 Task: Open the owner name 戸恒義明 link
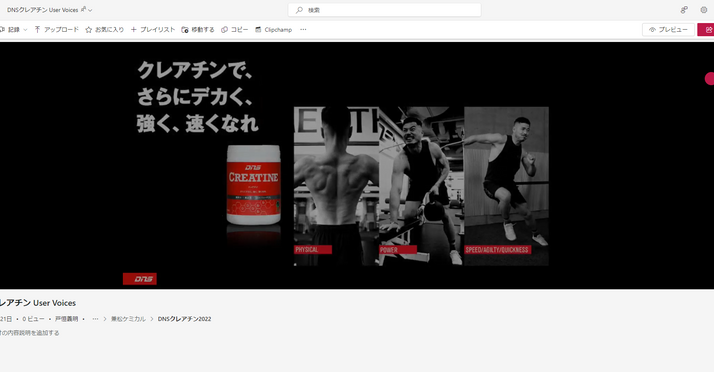tap(66, 319)
